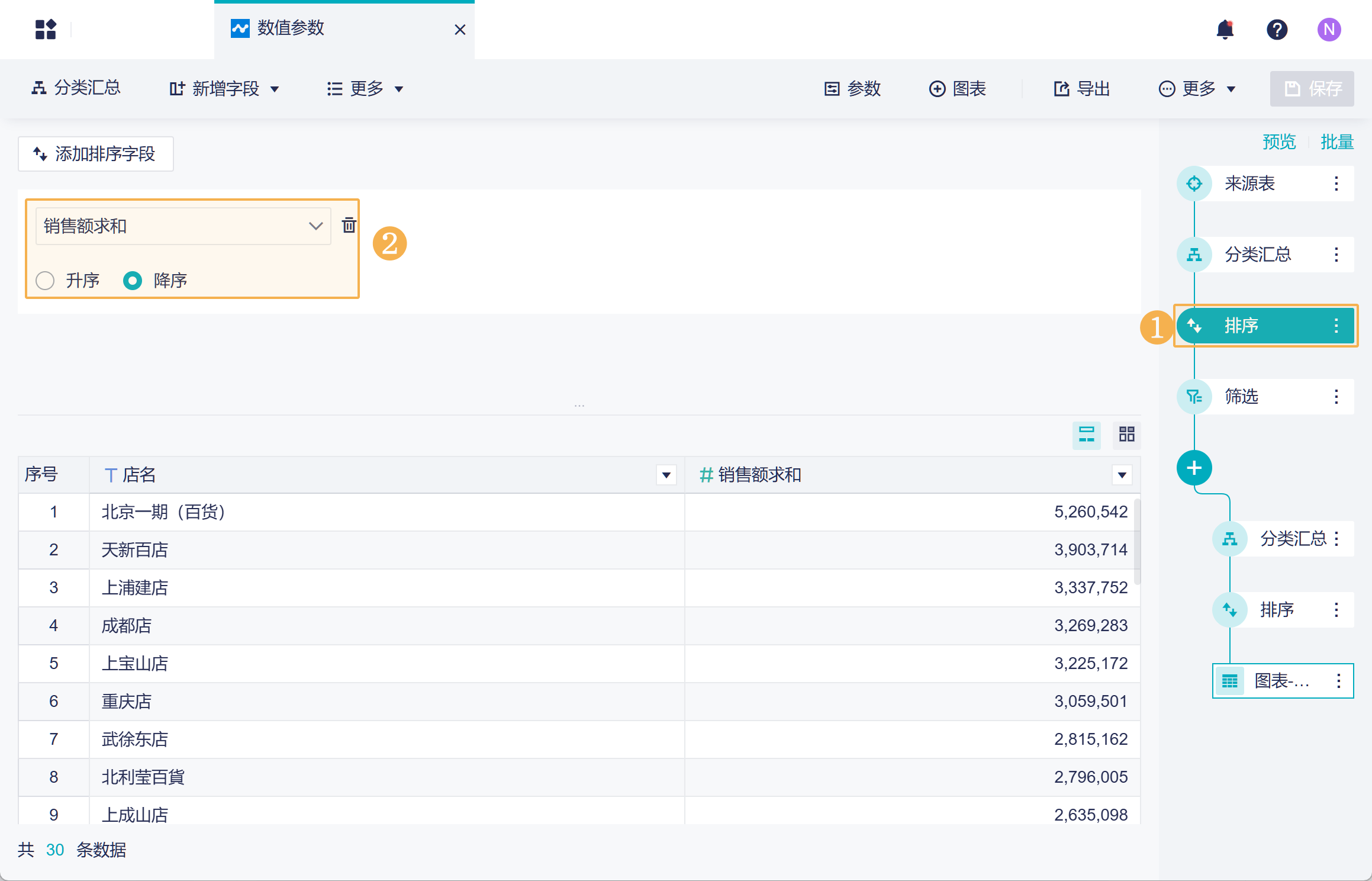Open the 销售额求和 field dropdown
This screenshot has width=1372, height=881.
click(x=183, y=226)
